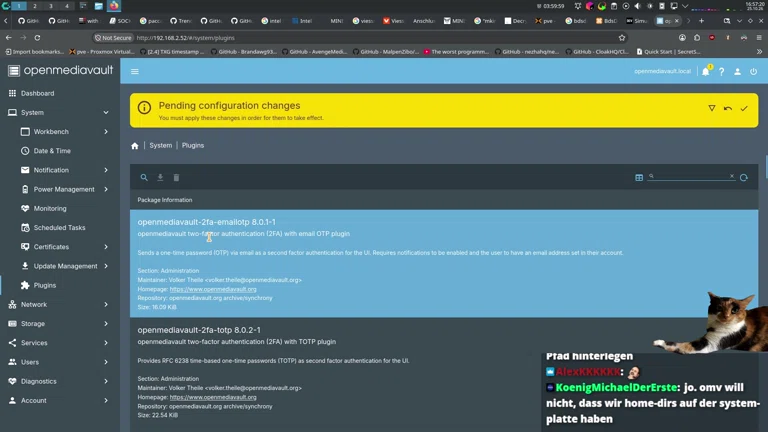The image size is (768, 432).
Task: Toggle the sidebar with the hamburger icon
Action: tap(135, 72)
